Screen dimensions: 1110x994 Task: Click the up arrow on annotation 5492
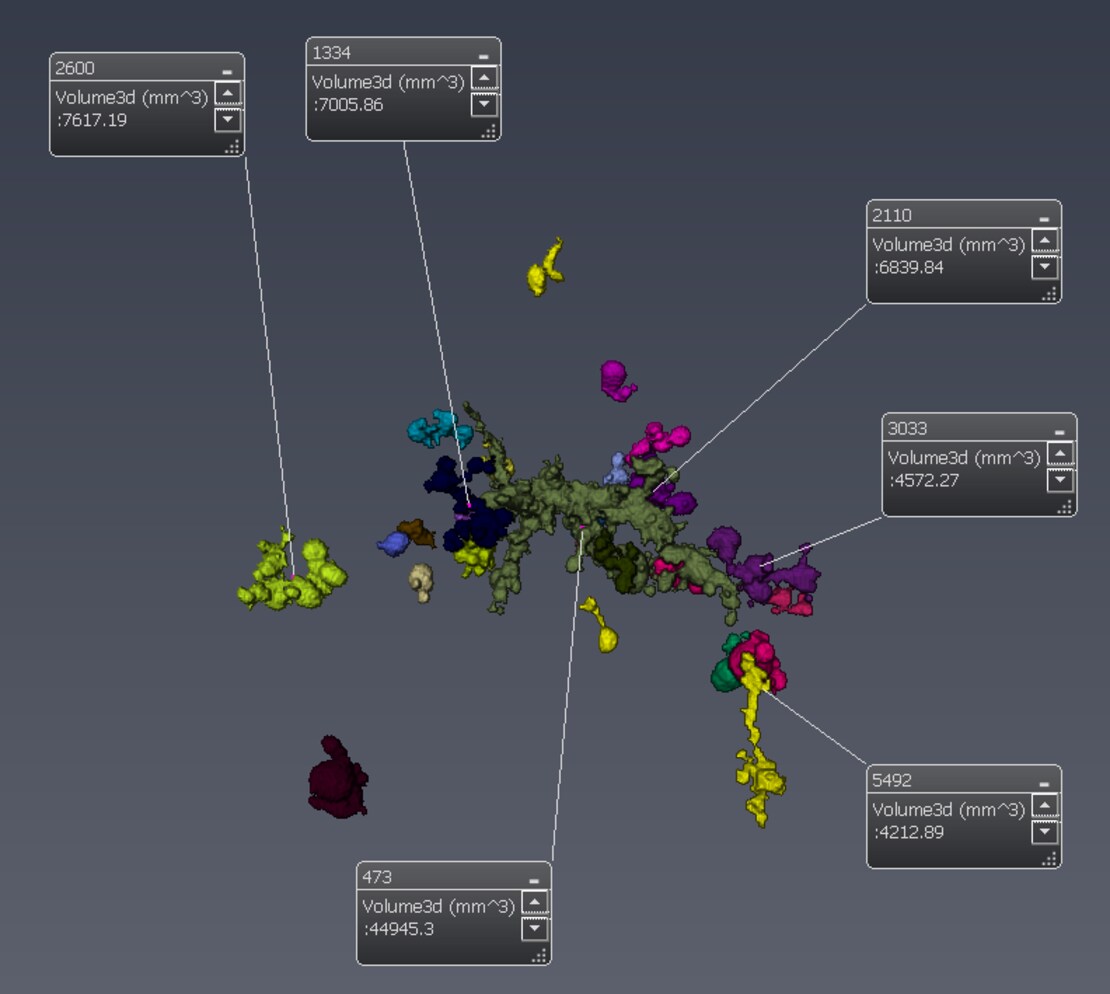pos(1045,804)
